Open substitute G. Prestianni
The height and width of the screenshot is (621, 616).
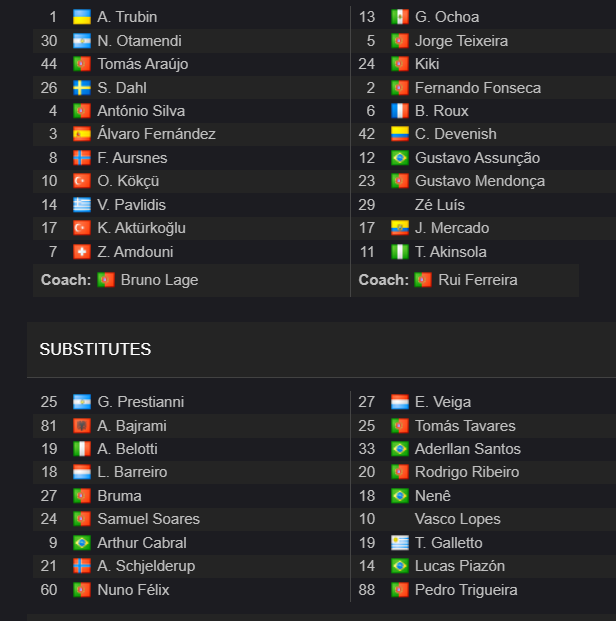click(141, 402)
